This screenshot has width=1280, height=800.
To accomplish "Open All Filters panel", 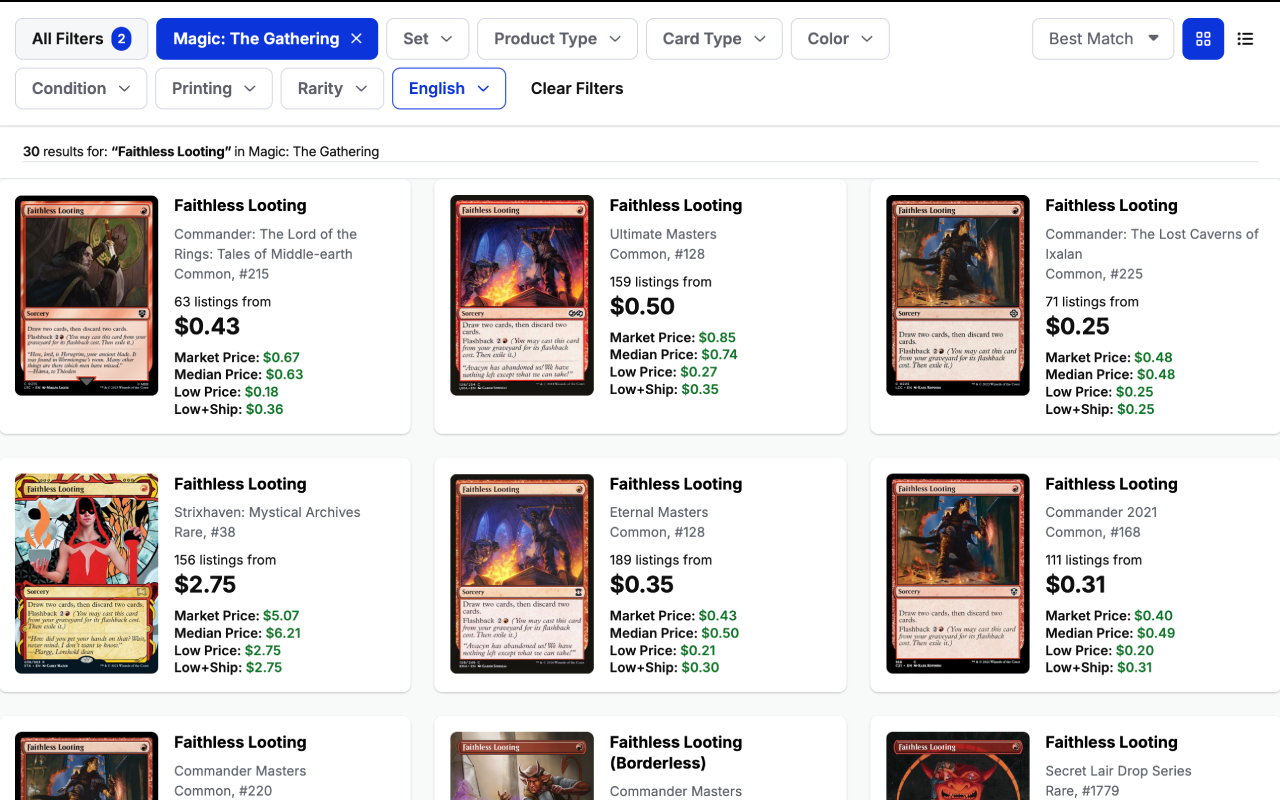I will (81, 39).
